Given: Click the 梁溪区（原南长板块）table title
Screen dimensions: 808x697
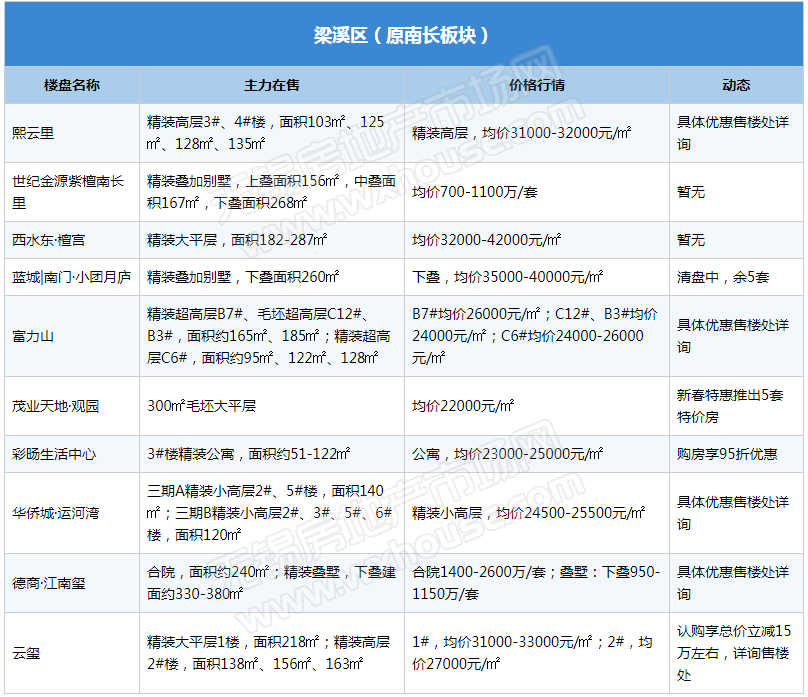Looking at the screenshot, I should pyautogui.click(x=403, y=35).
